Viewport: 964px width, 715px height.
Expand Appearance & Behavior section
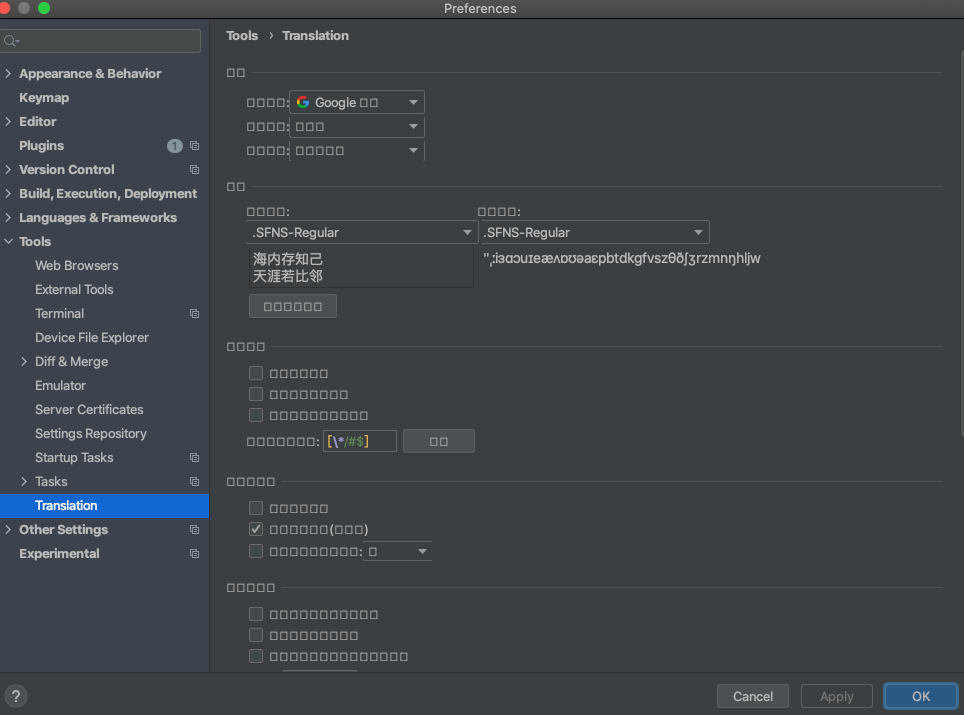[x=8, y=73]
